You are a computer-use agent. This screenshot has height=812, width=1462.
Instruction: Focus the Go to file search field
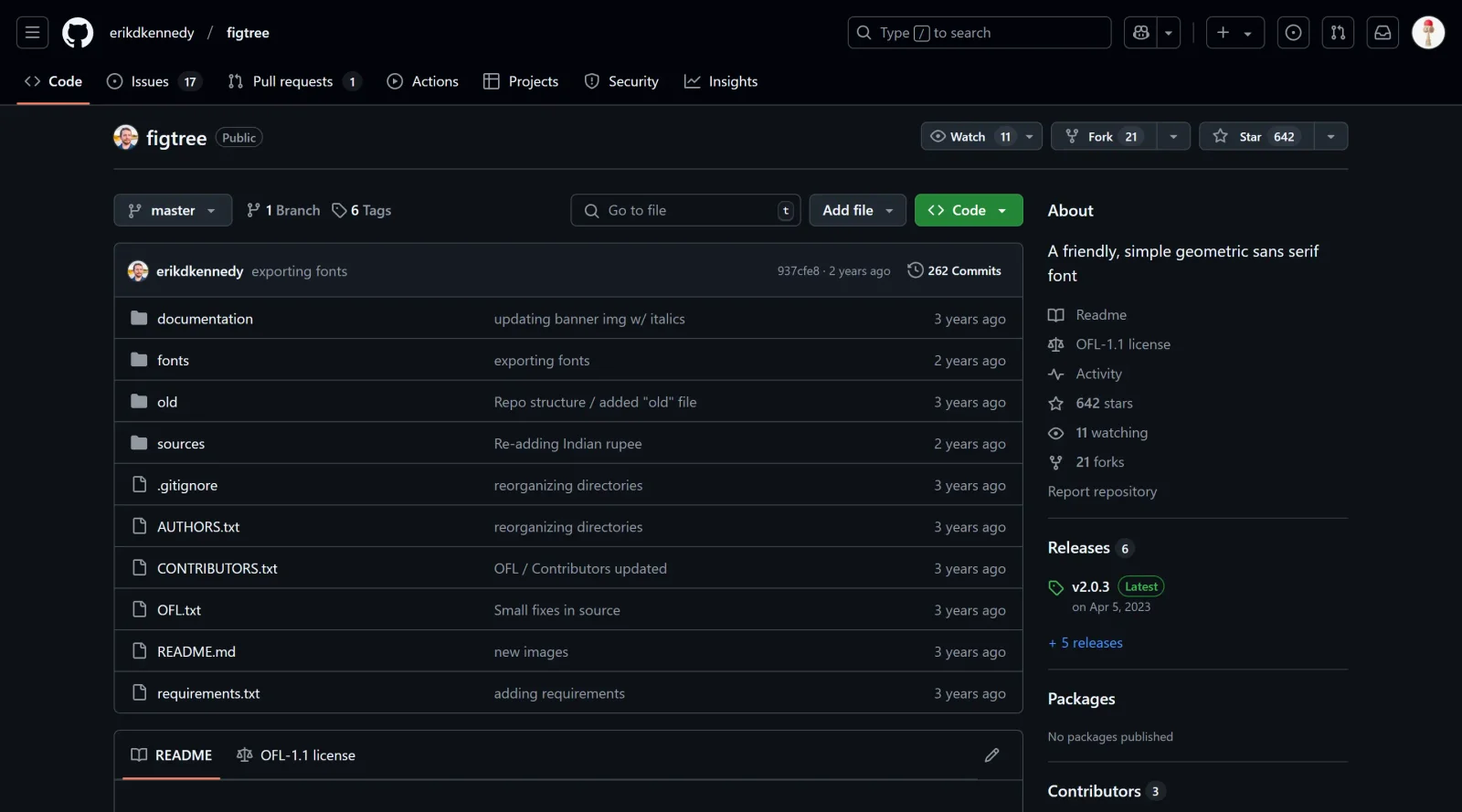686,210
